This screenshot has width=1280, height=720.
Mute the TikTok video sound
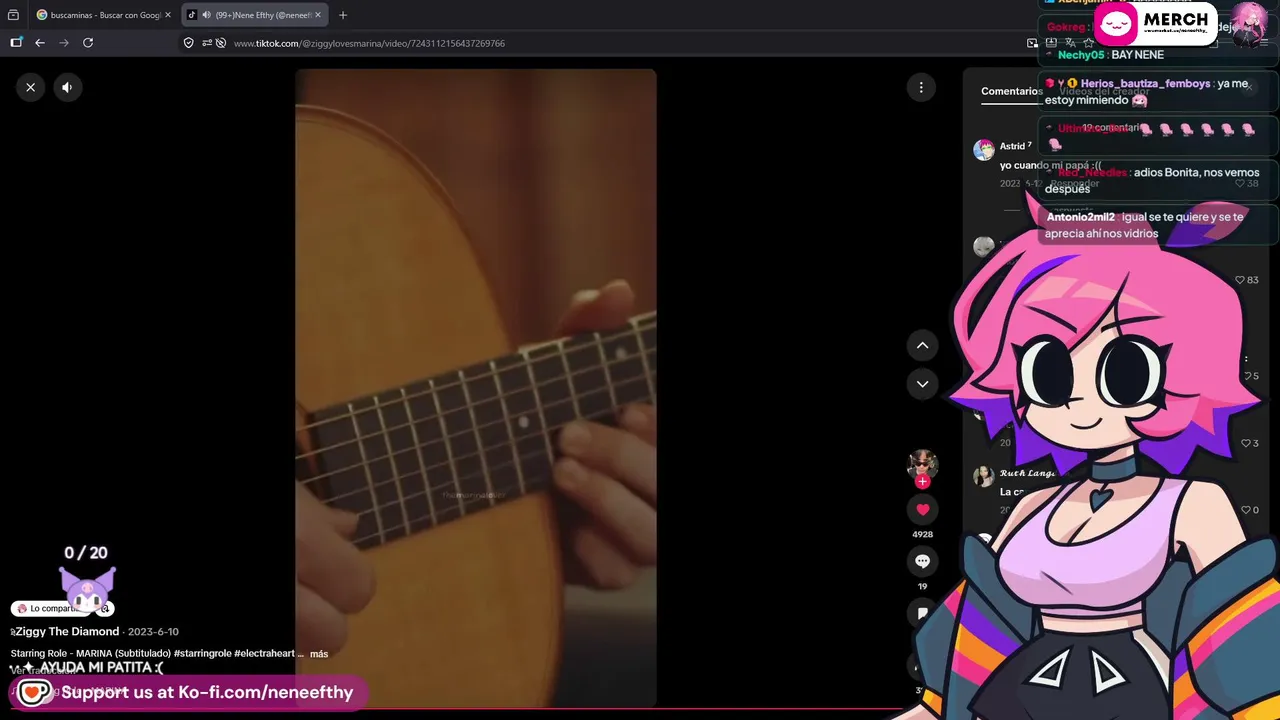[67, 87]
